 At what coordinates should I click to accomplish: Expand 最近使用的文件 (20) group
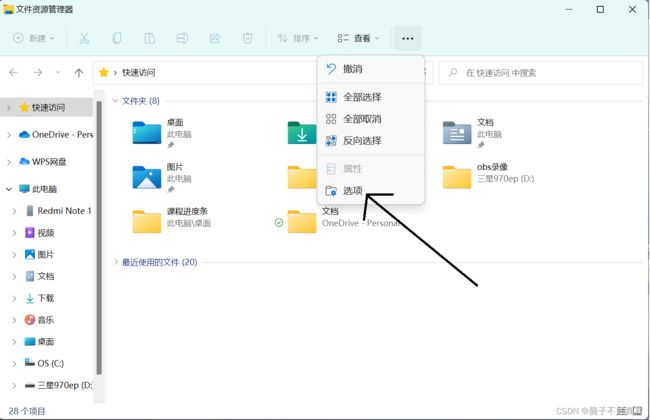pos(116,262)
